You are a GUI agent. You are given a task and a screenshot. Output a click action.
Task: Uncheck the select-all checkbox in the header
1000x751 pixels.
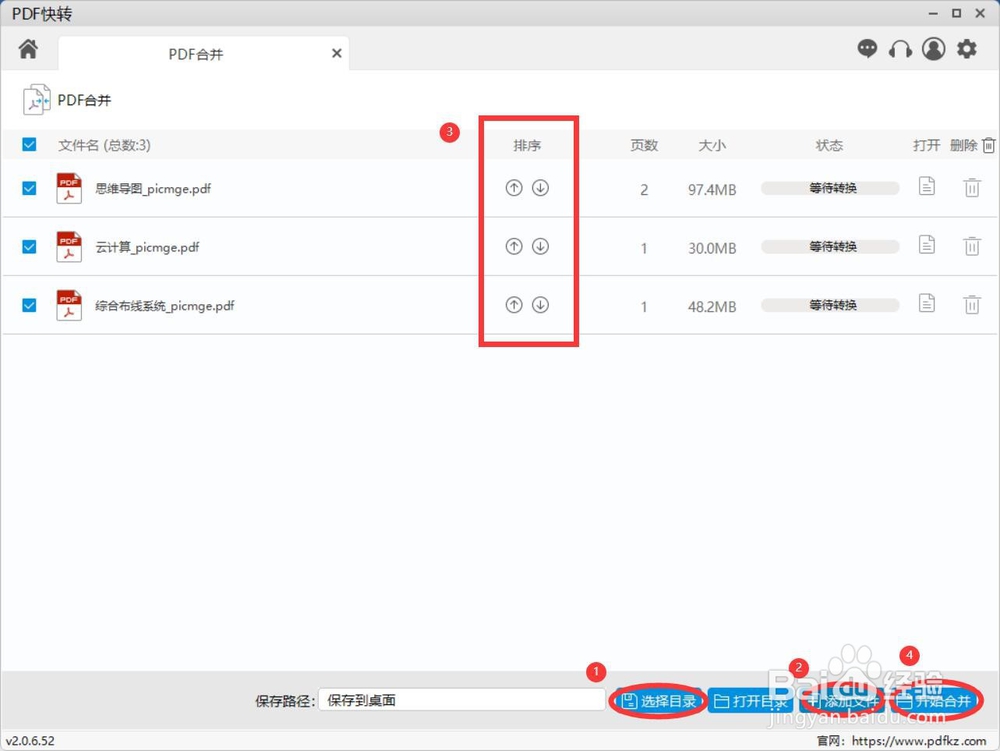(28, 144)
